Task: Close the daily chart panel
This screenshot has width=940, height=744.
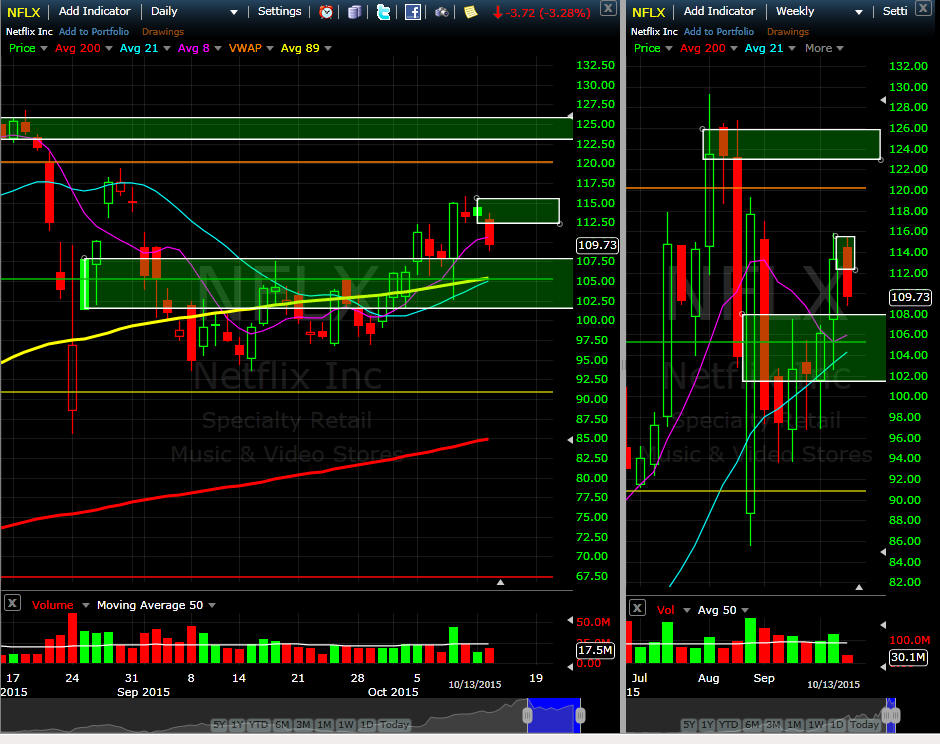Action: click(608, 8)
